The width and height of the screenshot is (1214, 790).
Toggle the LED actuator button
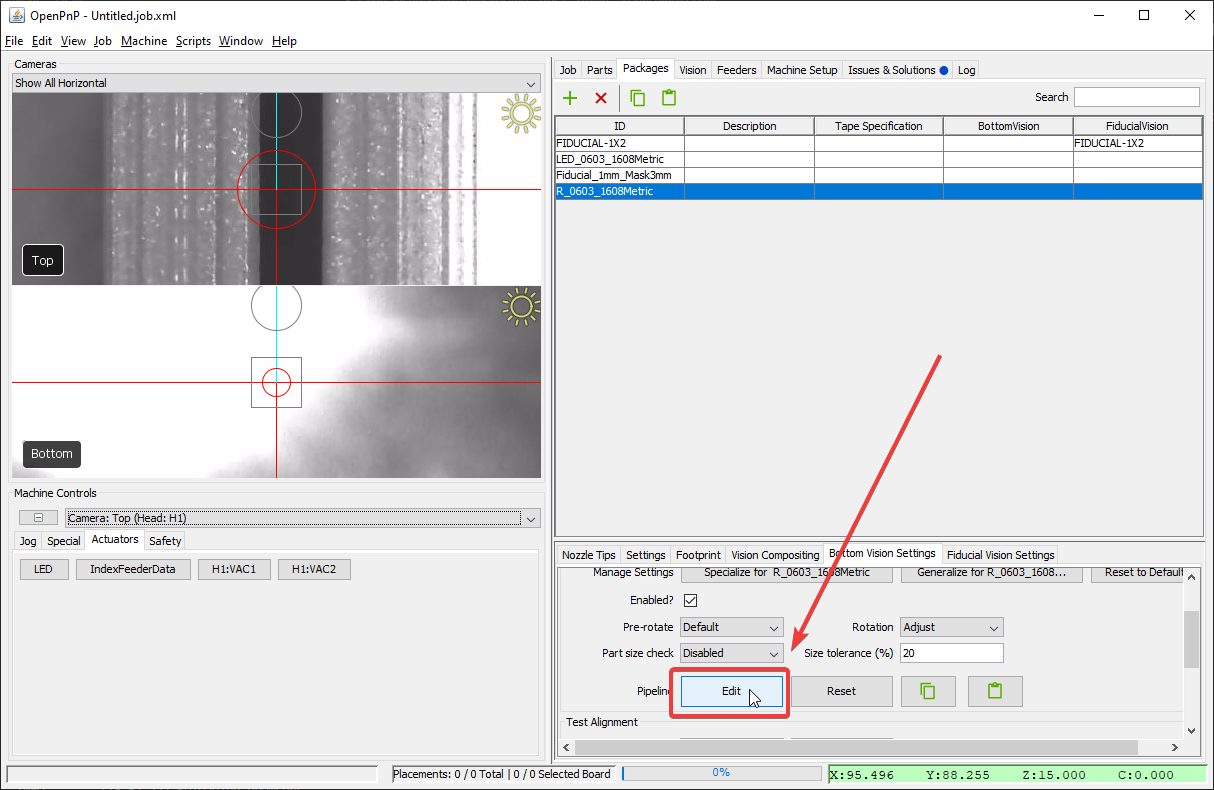click(x=44, y=569)
